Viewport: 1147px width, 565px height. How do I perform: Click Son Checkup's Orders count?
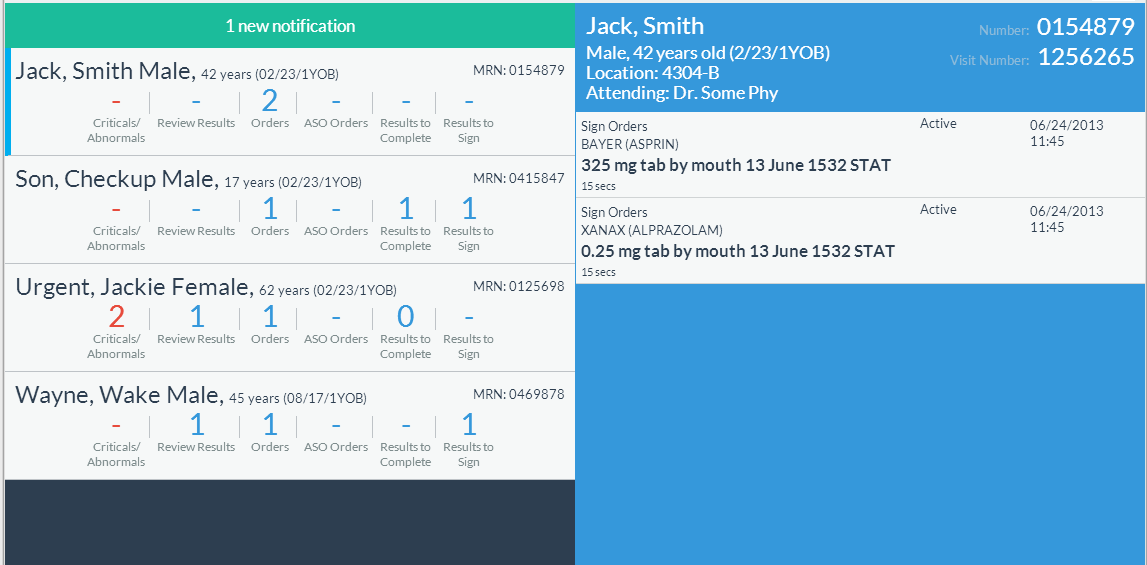[269, 209]
